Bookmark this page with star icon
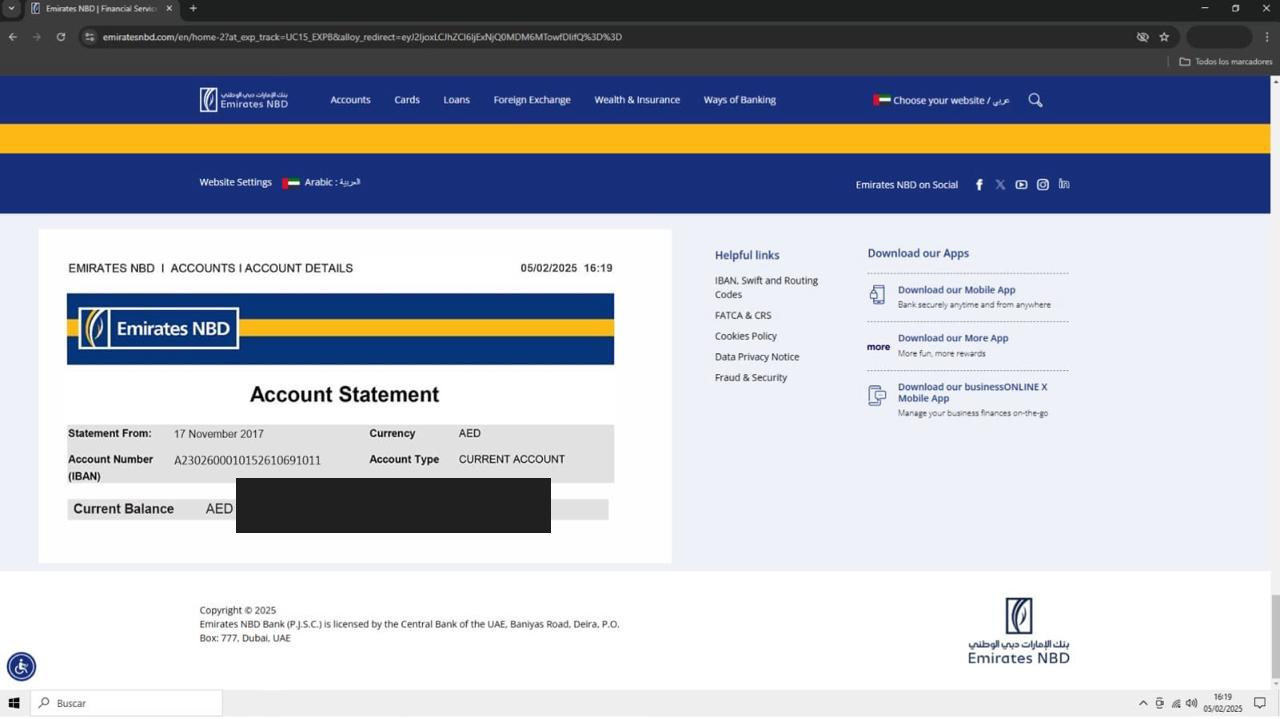The image size is (1280, 719). (1164, 37)
